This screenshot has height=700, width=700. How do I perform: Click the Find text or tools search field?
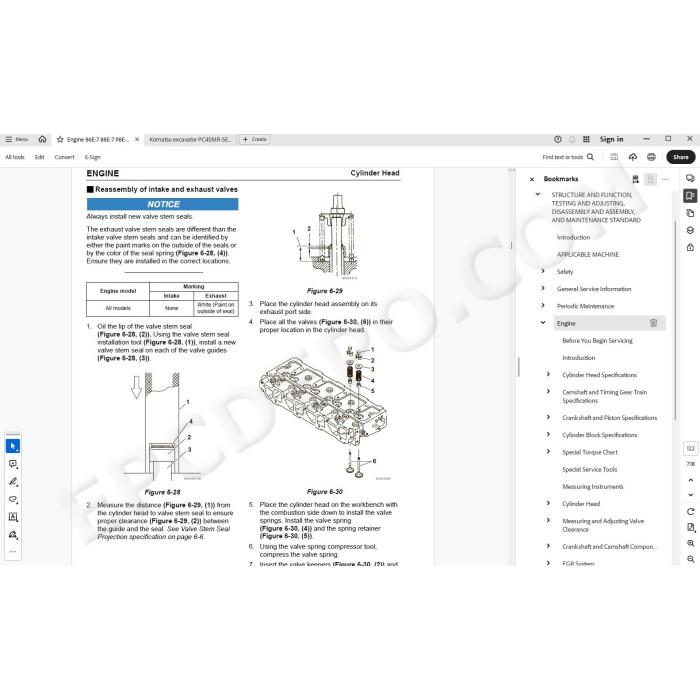pos(568,157)
